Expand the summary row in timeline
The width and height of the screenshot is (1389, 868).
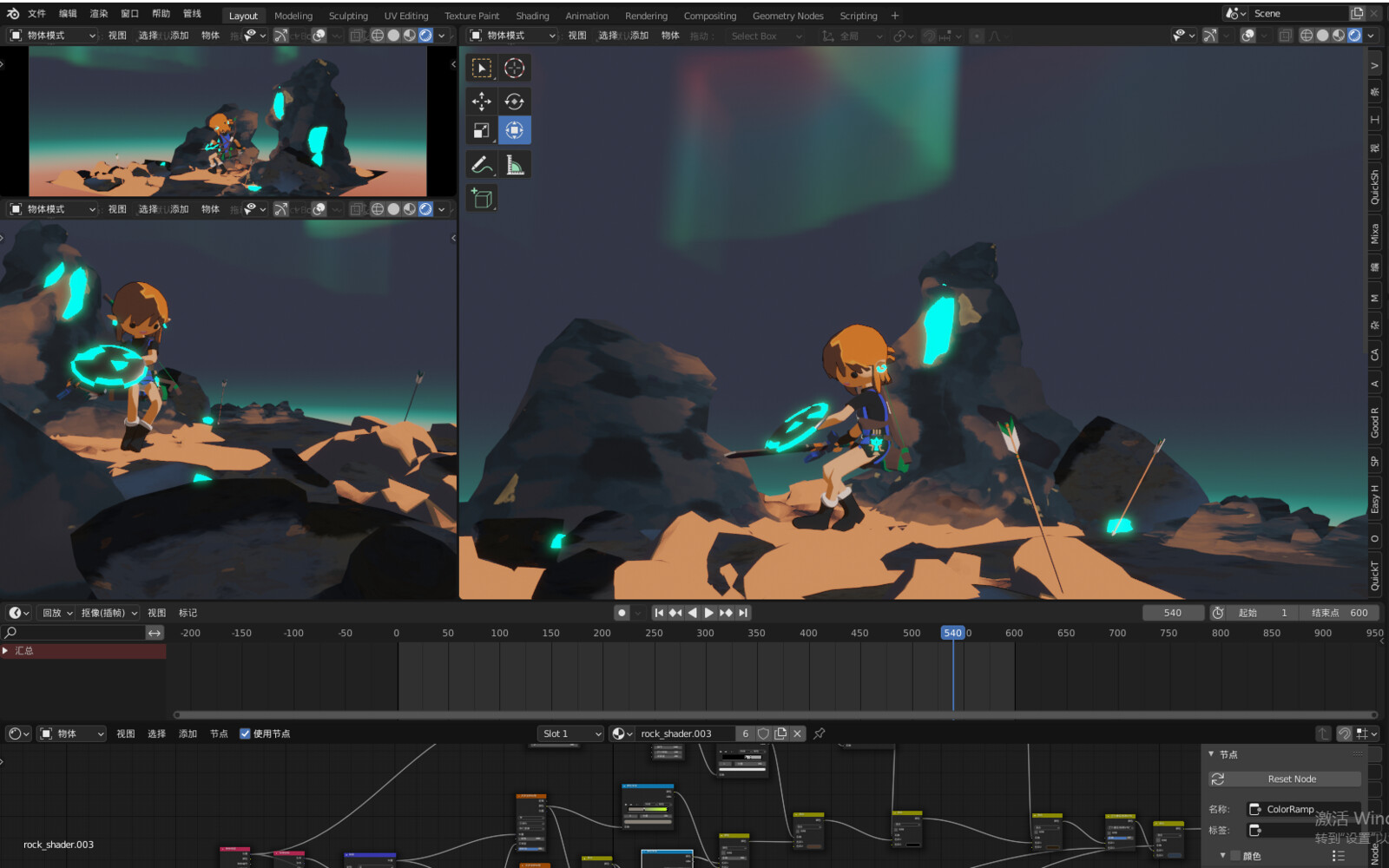[6, 650]
